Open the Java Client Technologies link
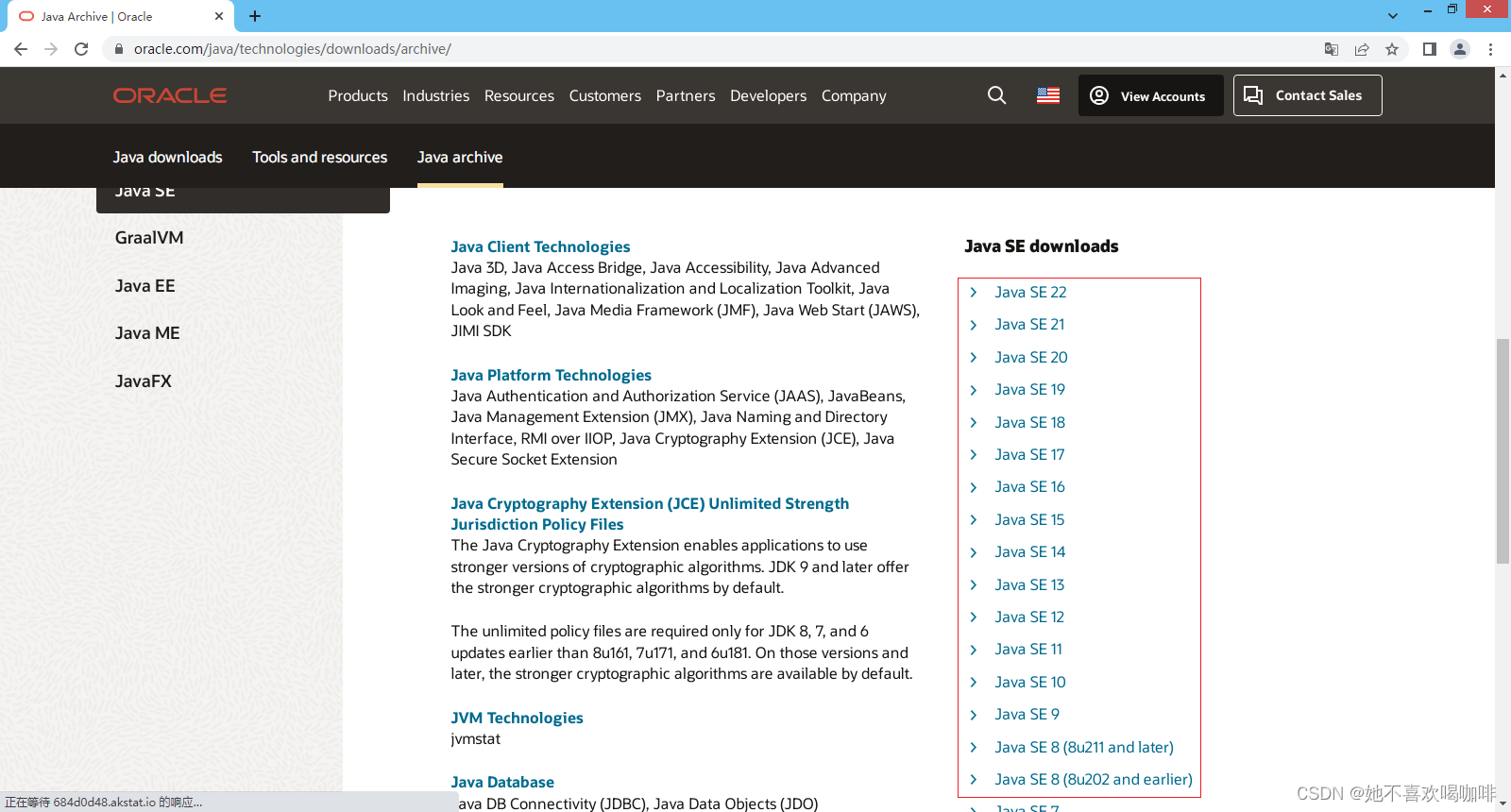 pyautogui.click(x=540, y=246)
